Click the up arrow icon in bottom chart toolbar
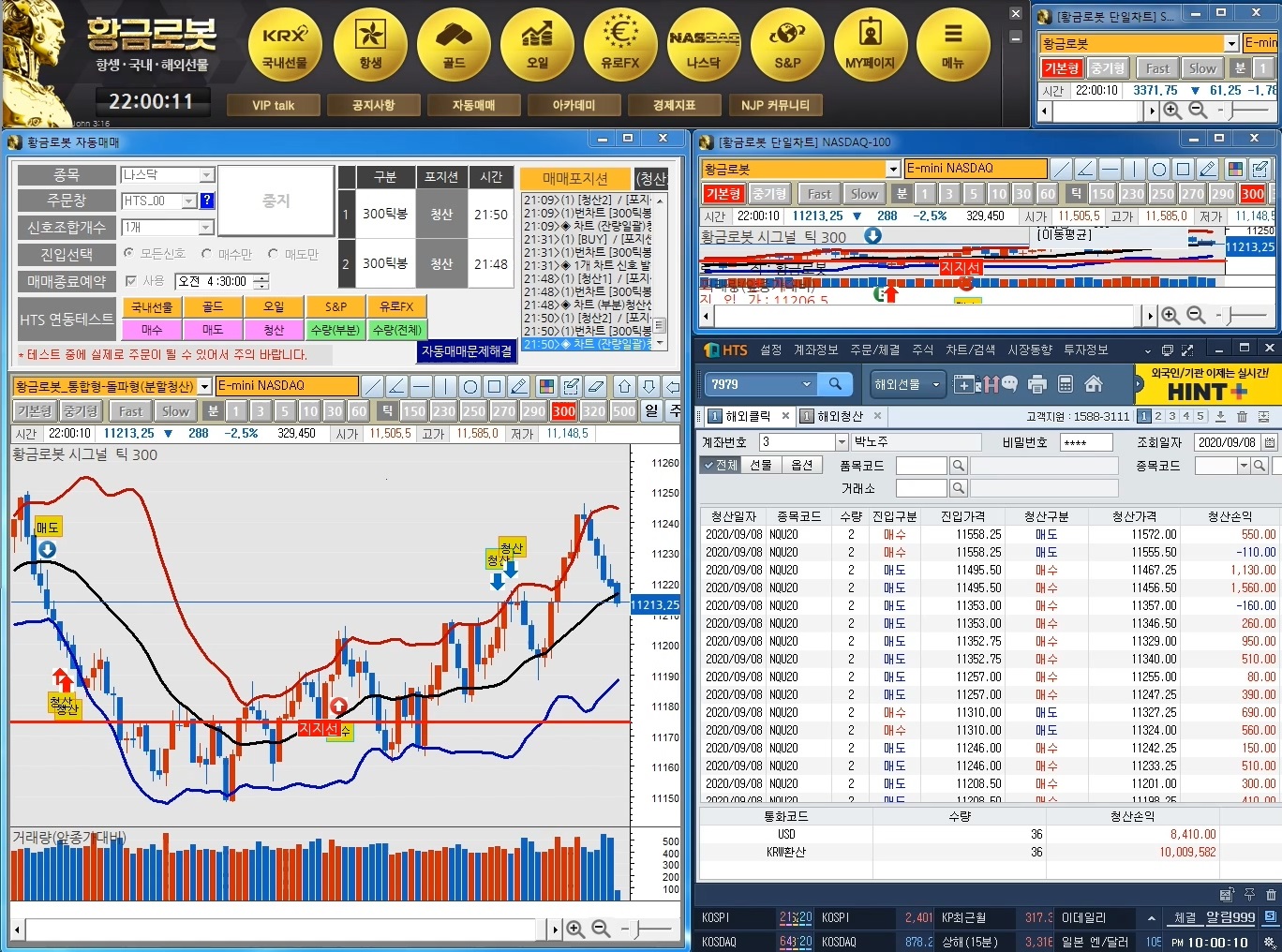The width and height of the screenshot is (1282, 952). point(624,386)
